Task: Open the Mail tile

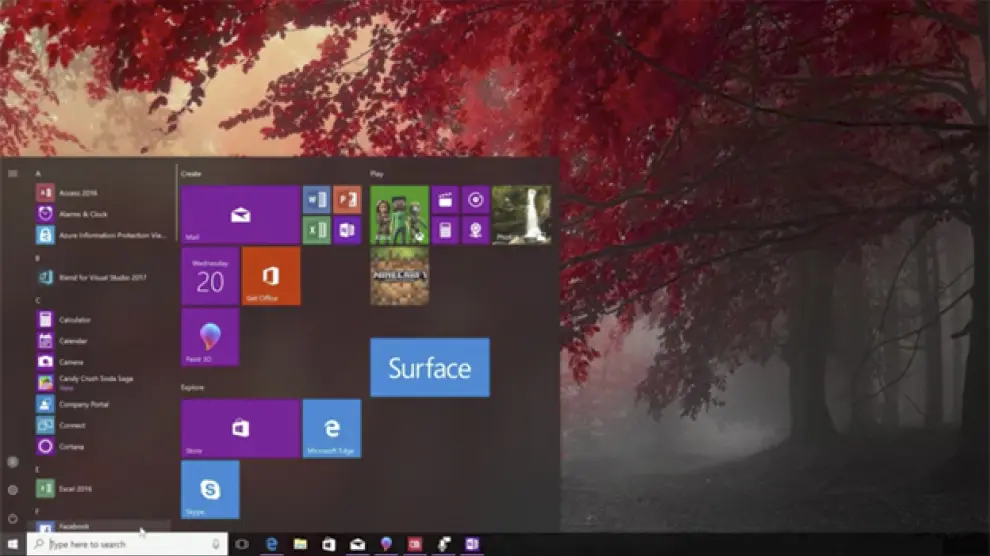Action: (x=240, y=214)
